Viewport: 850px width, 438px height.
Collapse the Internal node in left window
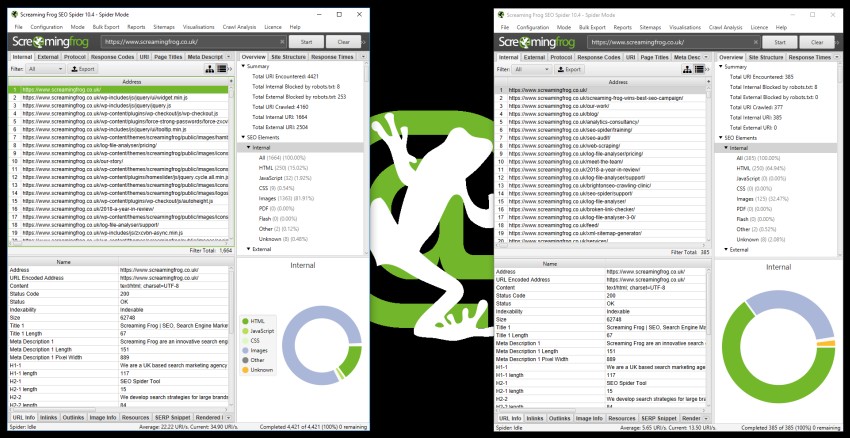click(248, 147)
